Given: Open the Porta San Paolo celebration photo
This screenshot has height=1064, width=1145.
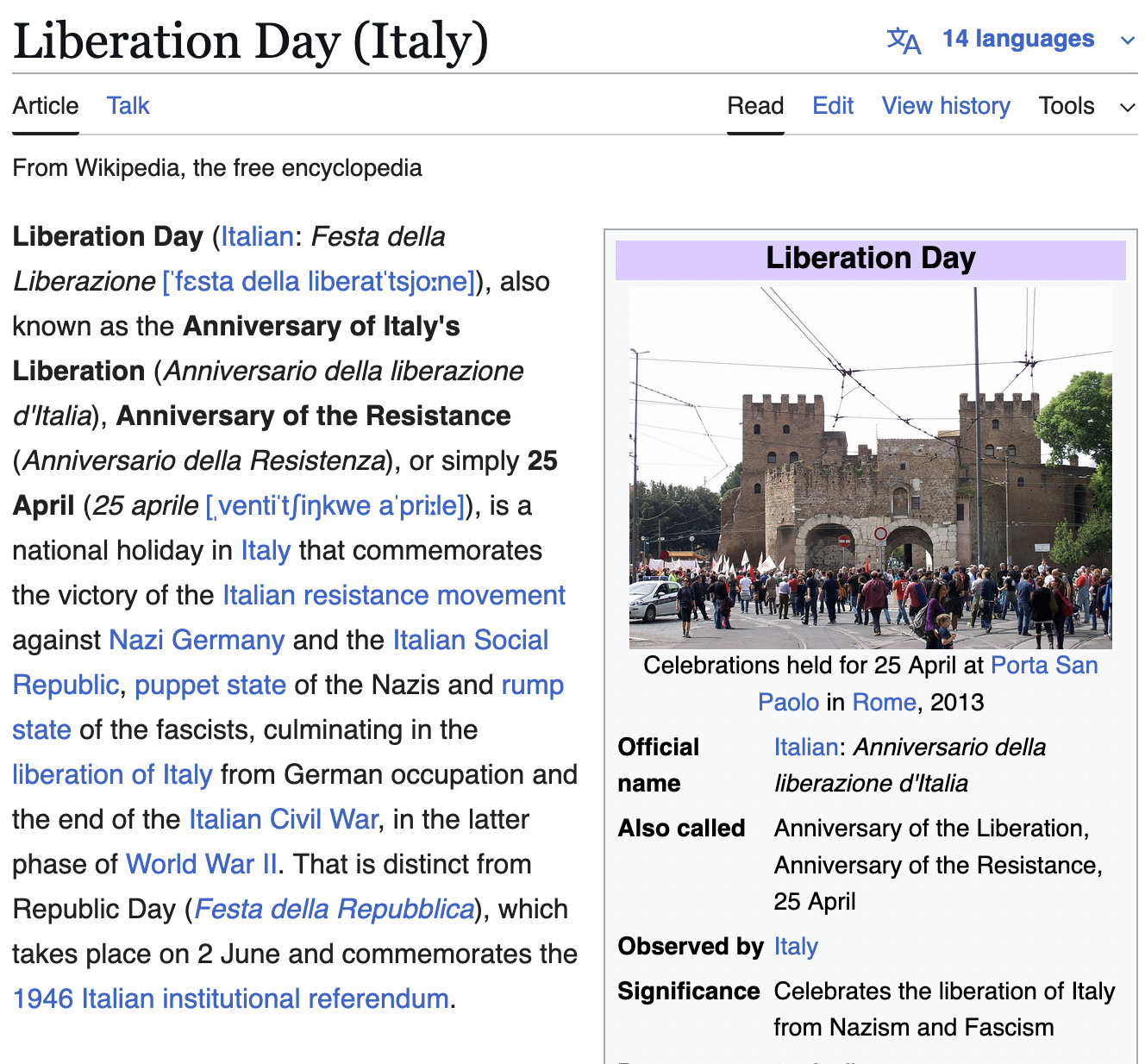Looking at the screenshot, I should pos(870,467).
